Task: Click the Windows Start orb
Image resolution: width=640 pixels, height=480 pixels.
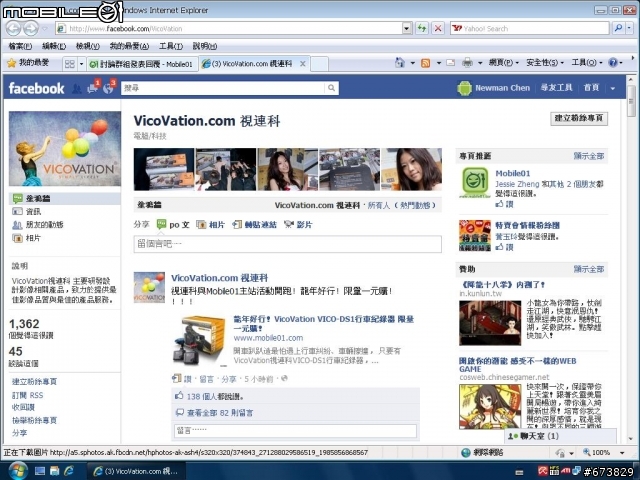Action: [x=16, y=471]
